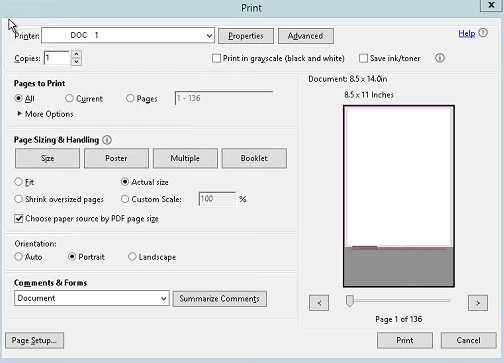Screen dimensions: 504x363
Task: Click the page preview thumbnail
Action: (x=399, y=196)
